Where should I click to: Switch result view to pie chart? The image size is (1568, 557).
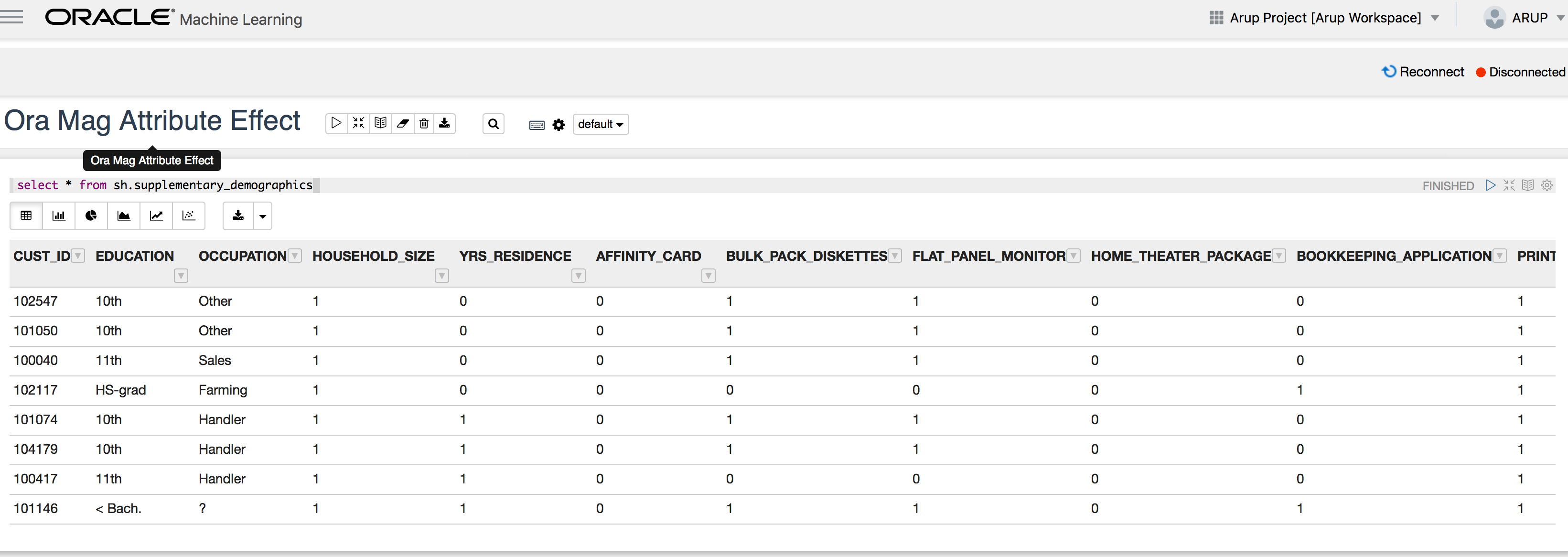pos(91,215)
